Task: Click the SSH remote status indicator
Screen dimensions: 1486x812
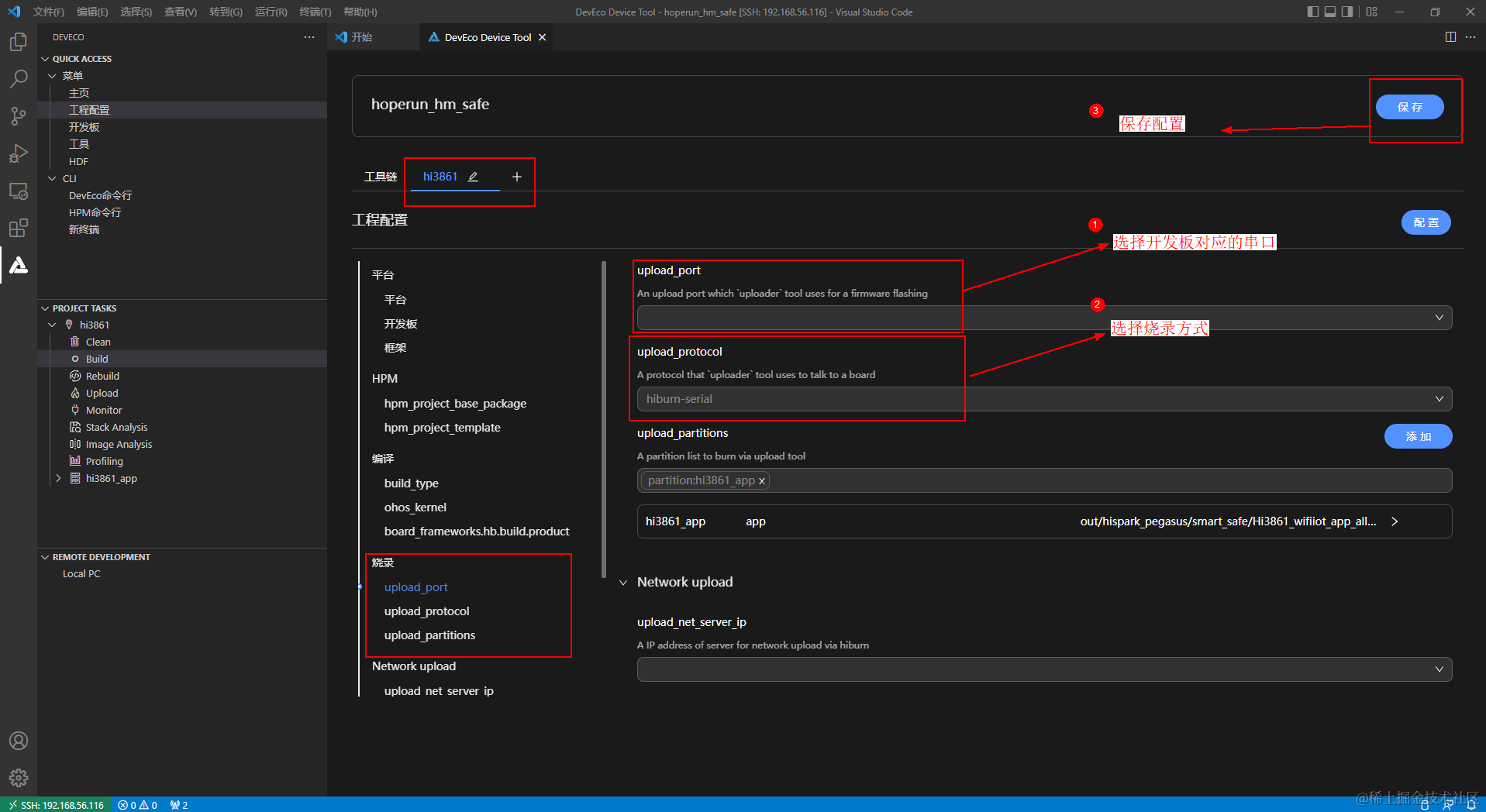Action: pos(56,805)
